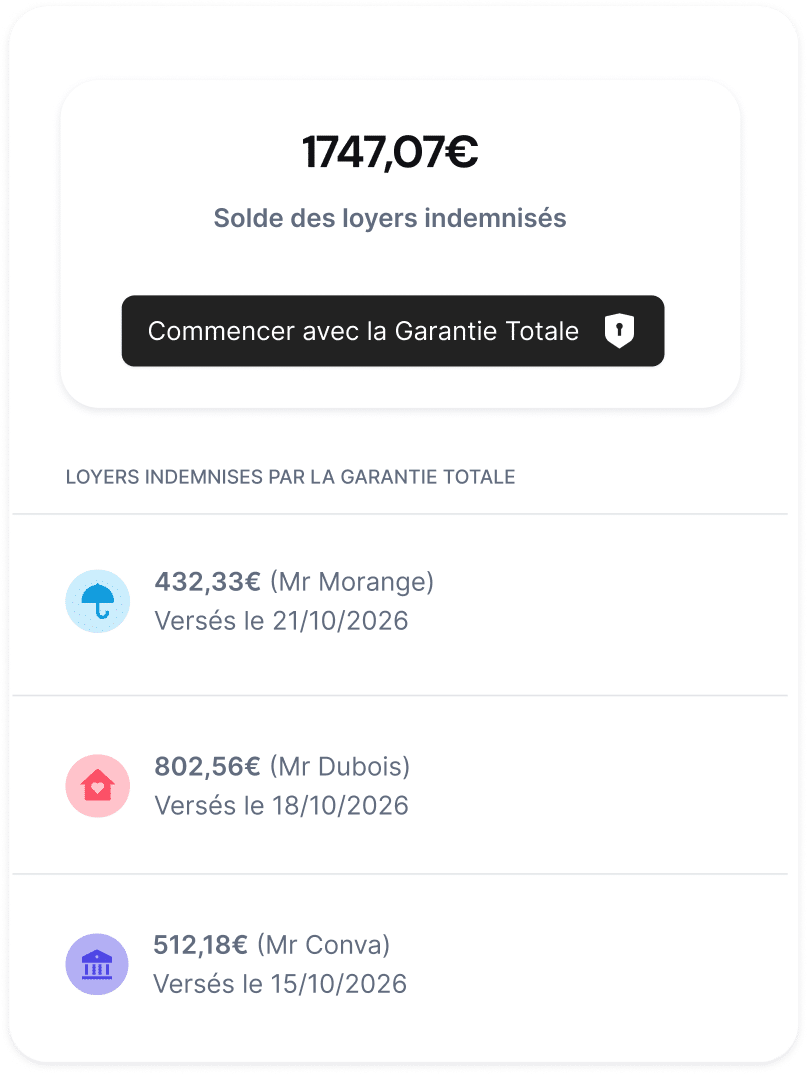Select the date 'Versés le 21/10/2026'
Viewport: 808px width, 1075px height.
[x=281, y=621]
